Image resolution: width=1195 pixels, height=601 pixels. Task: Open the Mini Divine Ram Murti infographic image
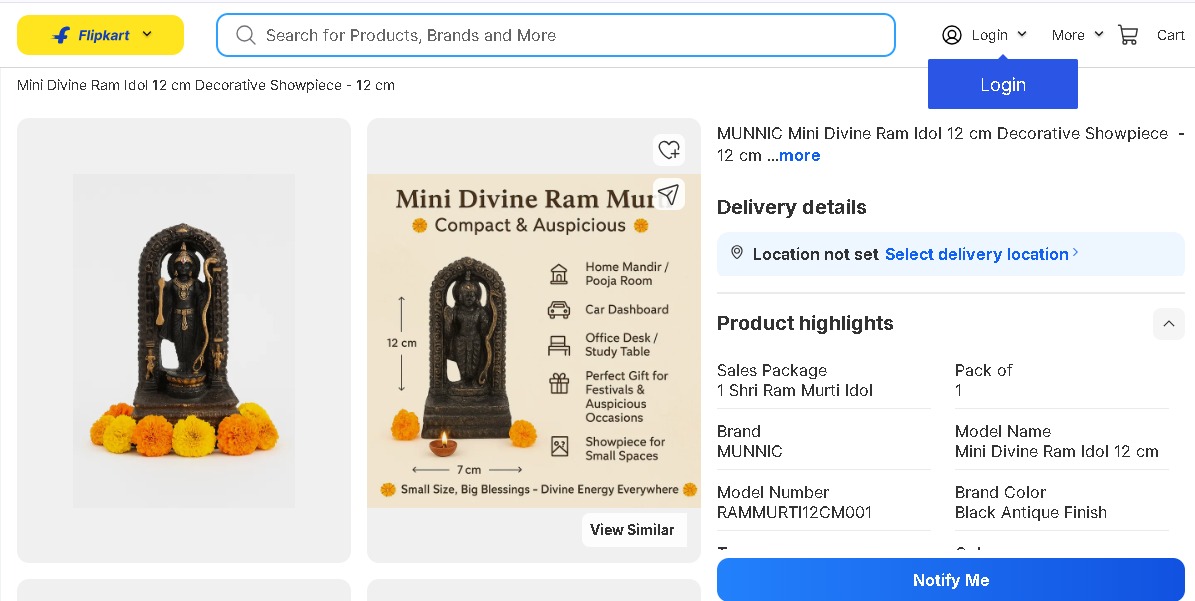[x=533, y=340]
